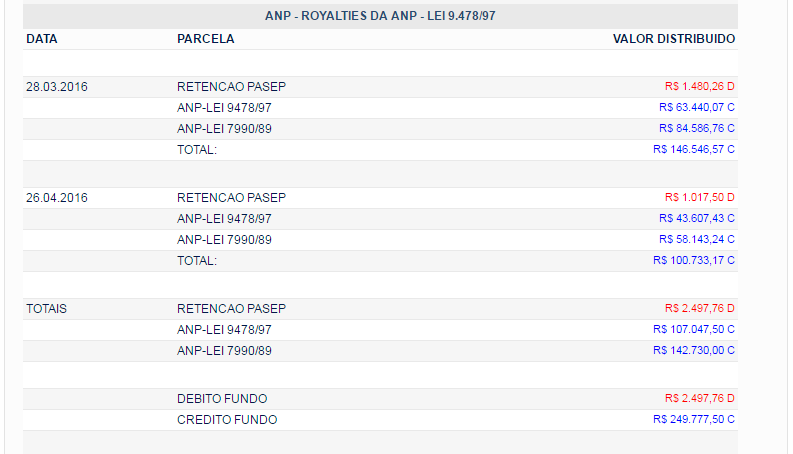The image size is (793, 454).
Task: Click the DATA column header
Action: [x=42, y=39]
